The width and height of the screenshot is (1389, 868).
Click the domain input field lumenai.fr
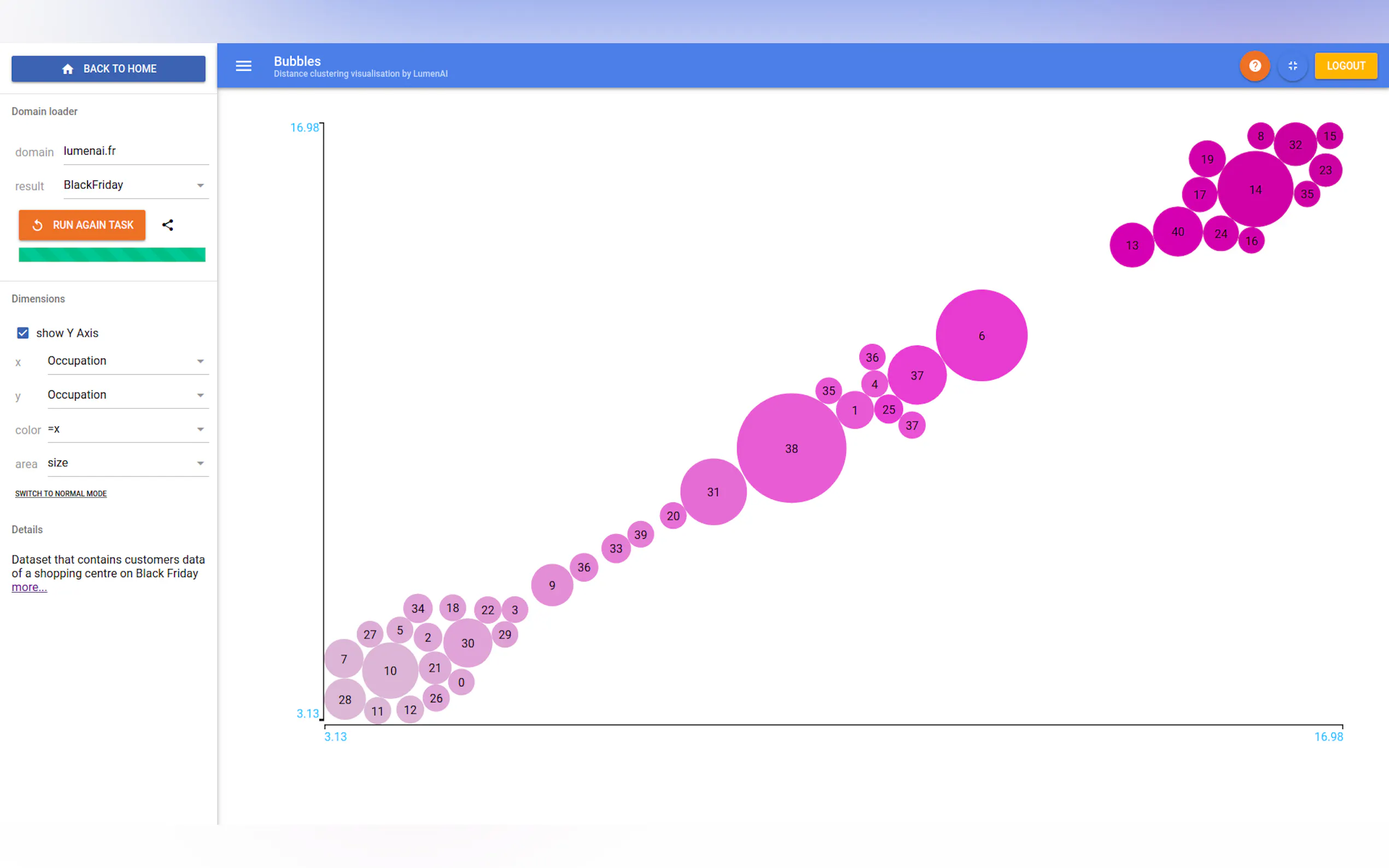[x=136, y=151]
